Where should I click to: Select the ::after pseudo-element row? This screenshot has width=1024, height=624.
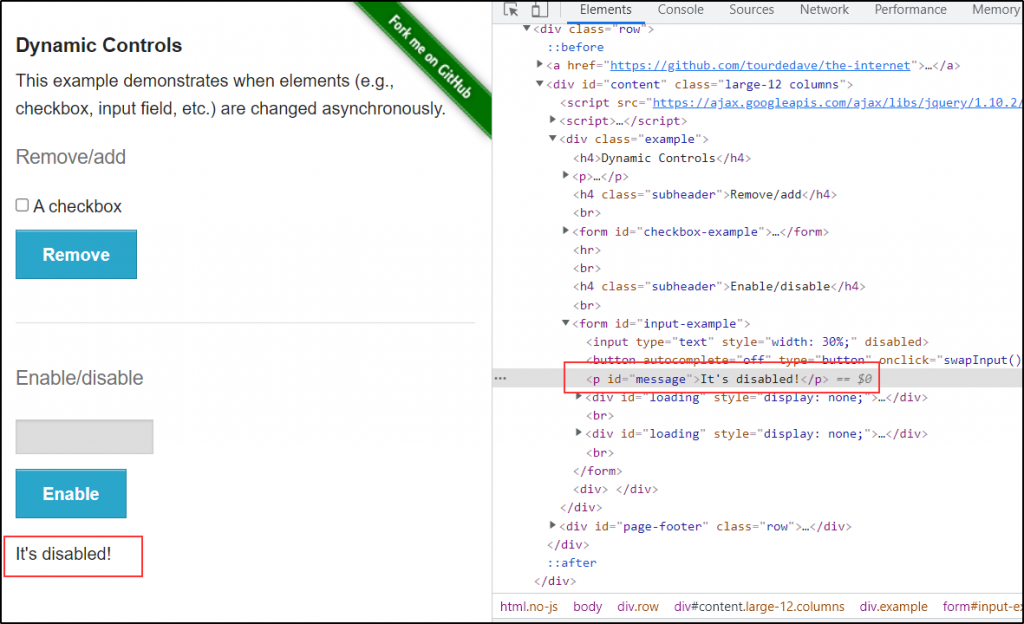pyautogui.click(x=571, y=563)
